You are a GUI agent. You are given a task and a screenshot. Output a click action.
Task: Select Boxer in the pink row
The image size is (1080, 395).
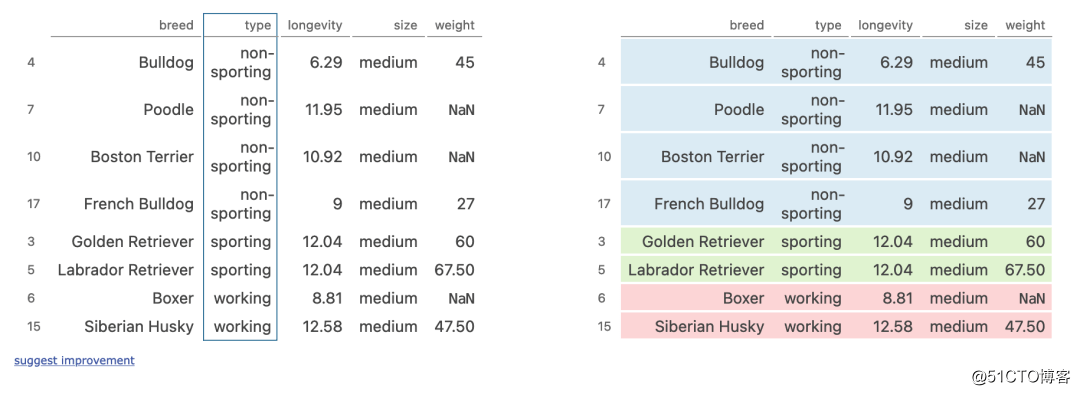744,298
